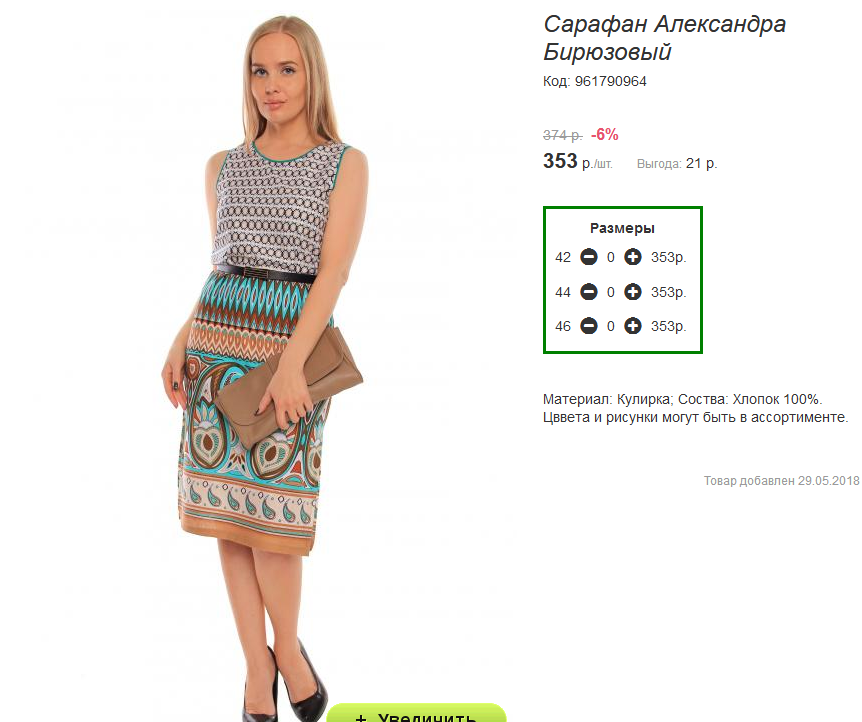Decrease quantity for size 46

pos(589,326)
